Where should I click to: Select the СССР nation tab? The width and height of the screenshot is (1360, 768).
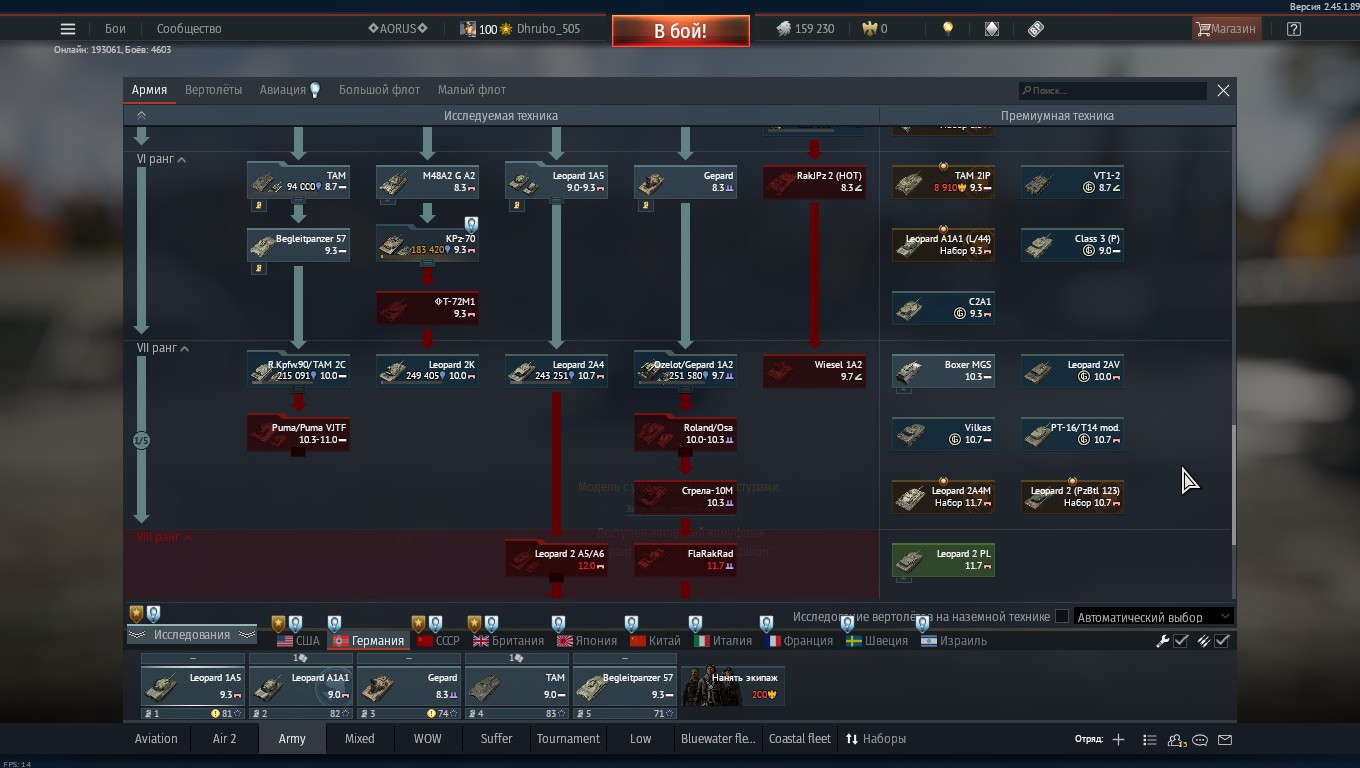pyautogui.click(x=438, y=641)
